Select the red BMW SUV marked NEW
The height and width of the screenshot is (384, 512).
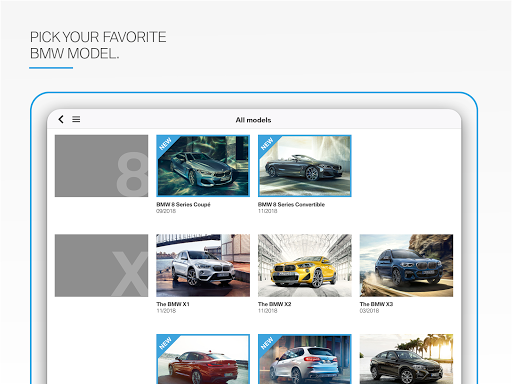(203, 359)
